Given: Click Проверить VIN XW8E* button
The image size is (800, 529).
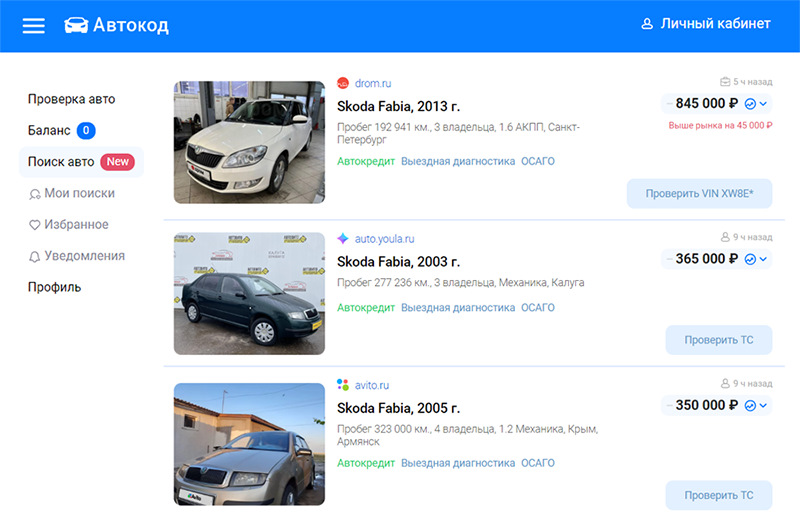Looking at the screenshot, I should pyautogui.click(x=699, y=193).
